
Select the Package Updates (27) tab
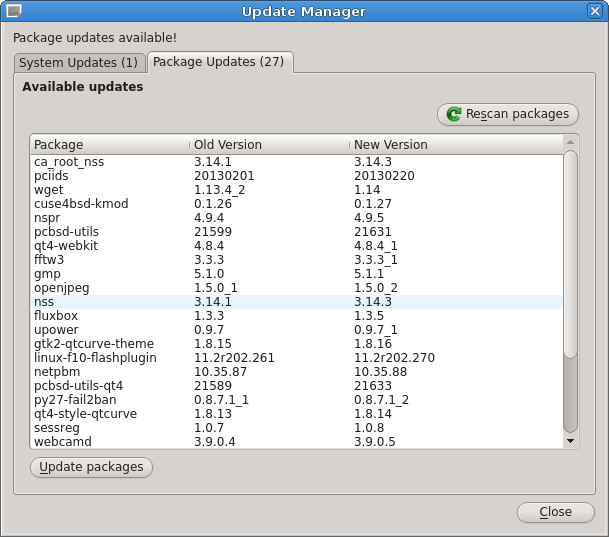pyautogui.click(x=219, y=62)
